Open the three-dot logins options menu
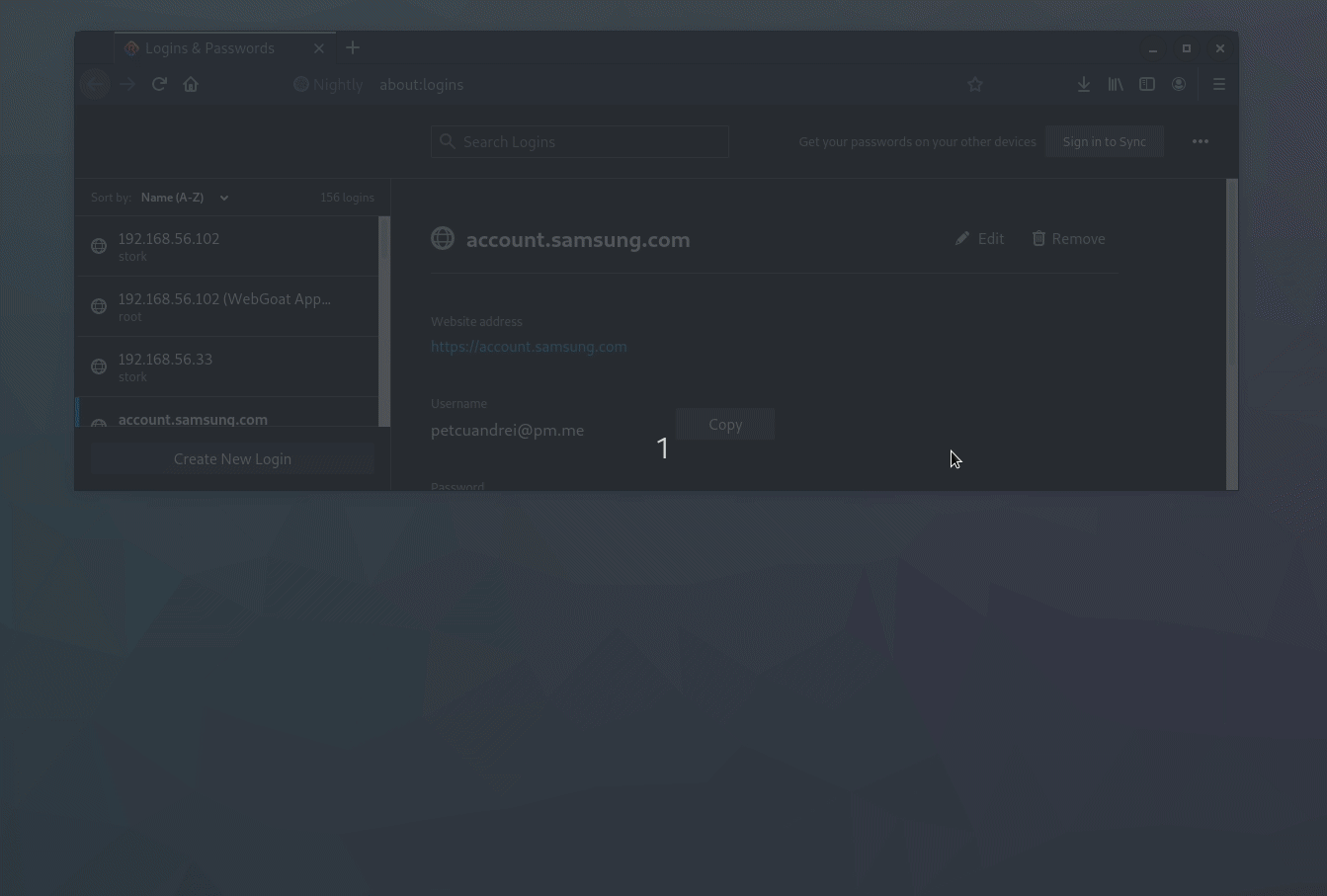Image resolution: width=1327 pixels, height=896 pixels. [1201, 141]
